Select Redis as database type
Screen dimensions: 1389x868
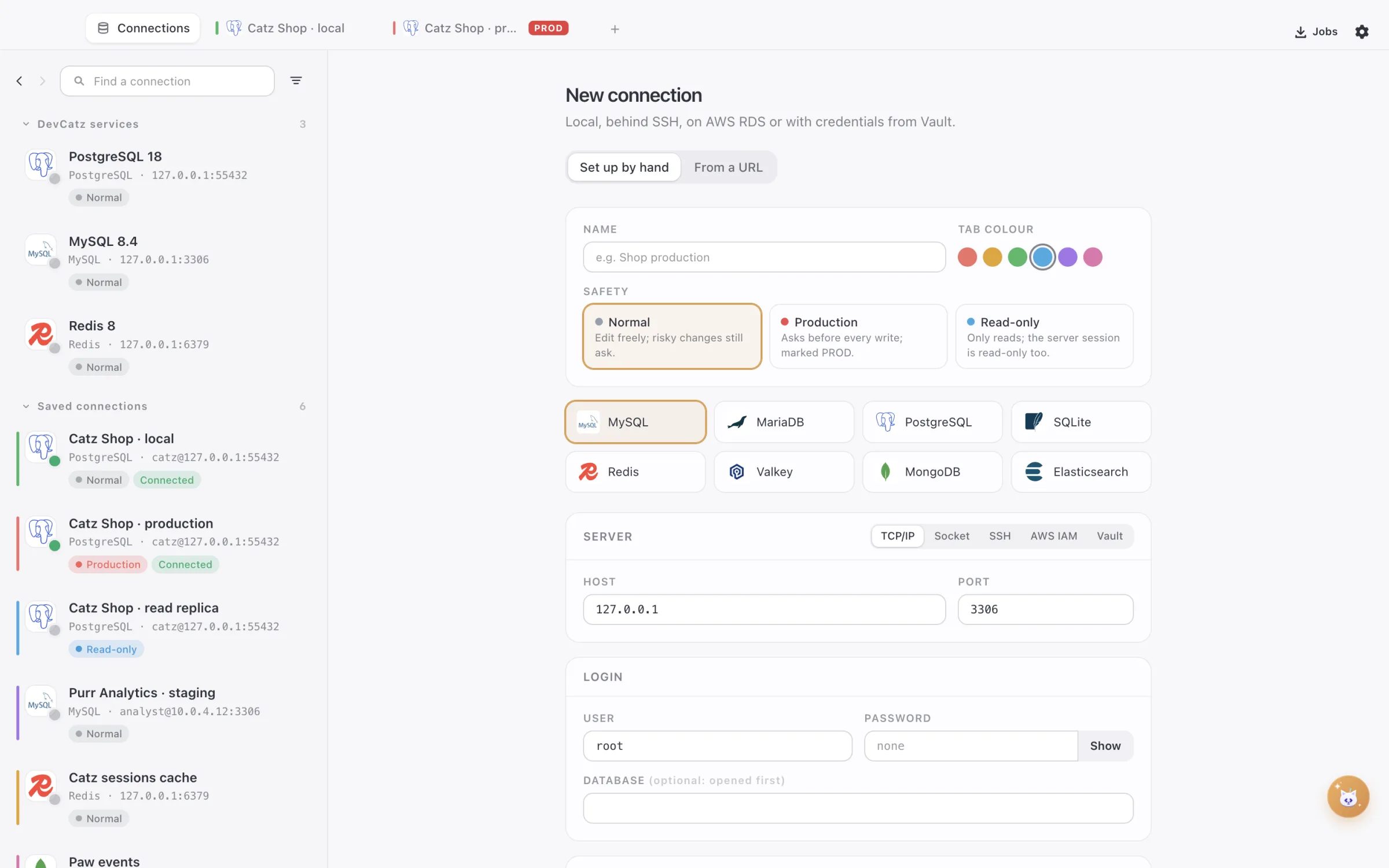pos(635,472)
